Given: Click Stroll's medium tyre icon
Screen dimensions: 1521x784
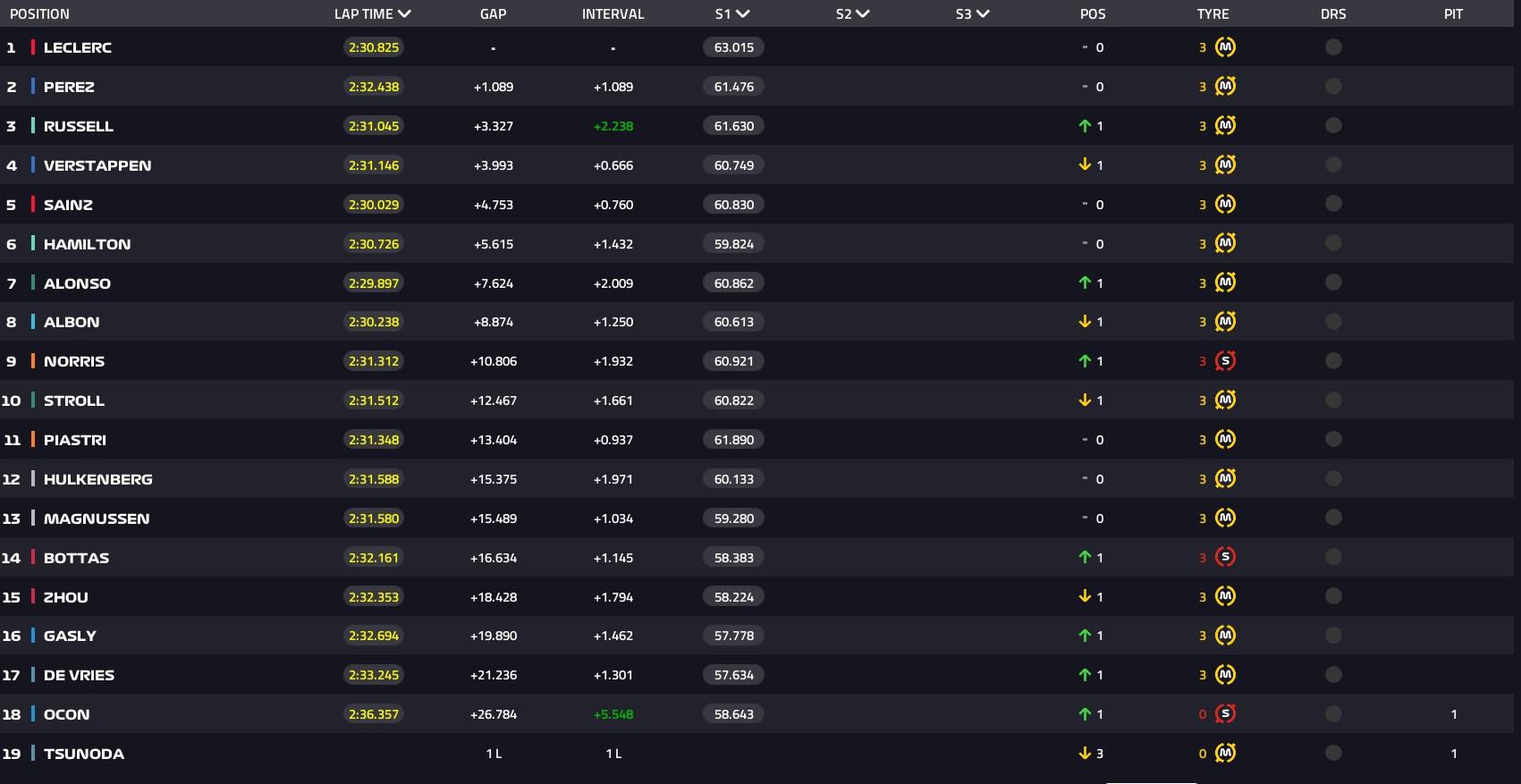Looking at the screenshot, I should pos(1225,400).
